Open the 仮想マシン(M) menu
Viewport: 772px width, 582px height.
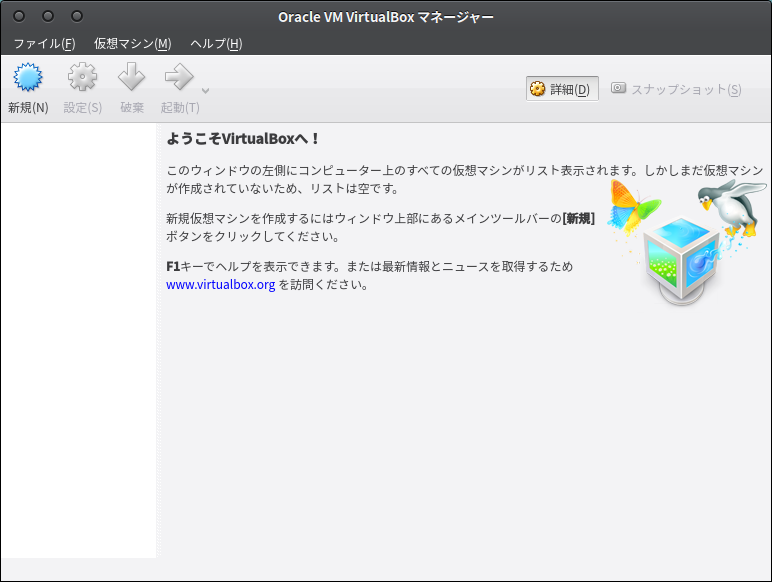(x=132, y=43)
